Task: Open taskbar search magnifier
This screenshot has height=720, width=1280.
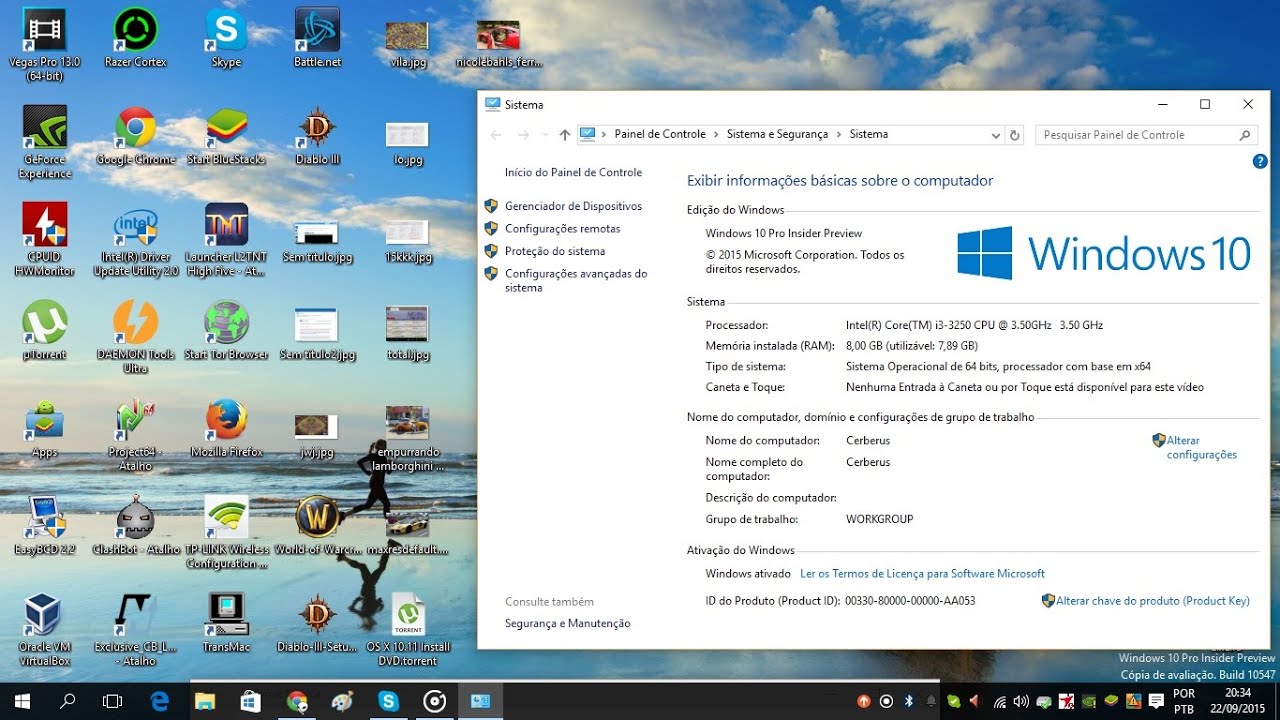Action: pyautogui.click(x=67, y=701)
